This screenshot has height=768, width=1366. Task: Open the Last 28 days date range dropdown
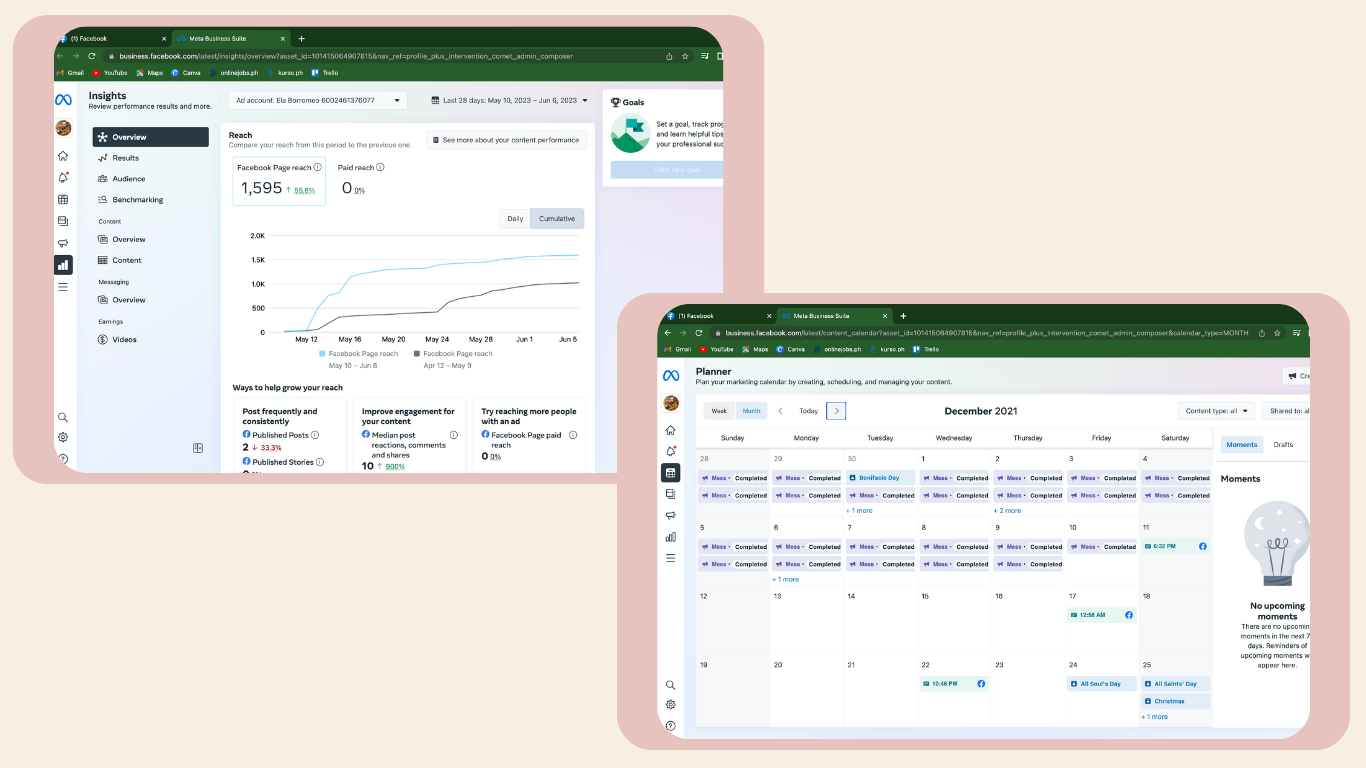point(510,100)
